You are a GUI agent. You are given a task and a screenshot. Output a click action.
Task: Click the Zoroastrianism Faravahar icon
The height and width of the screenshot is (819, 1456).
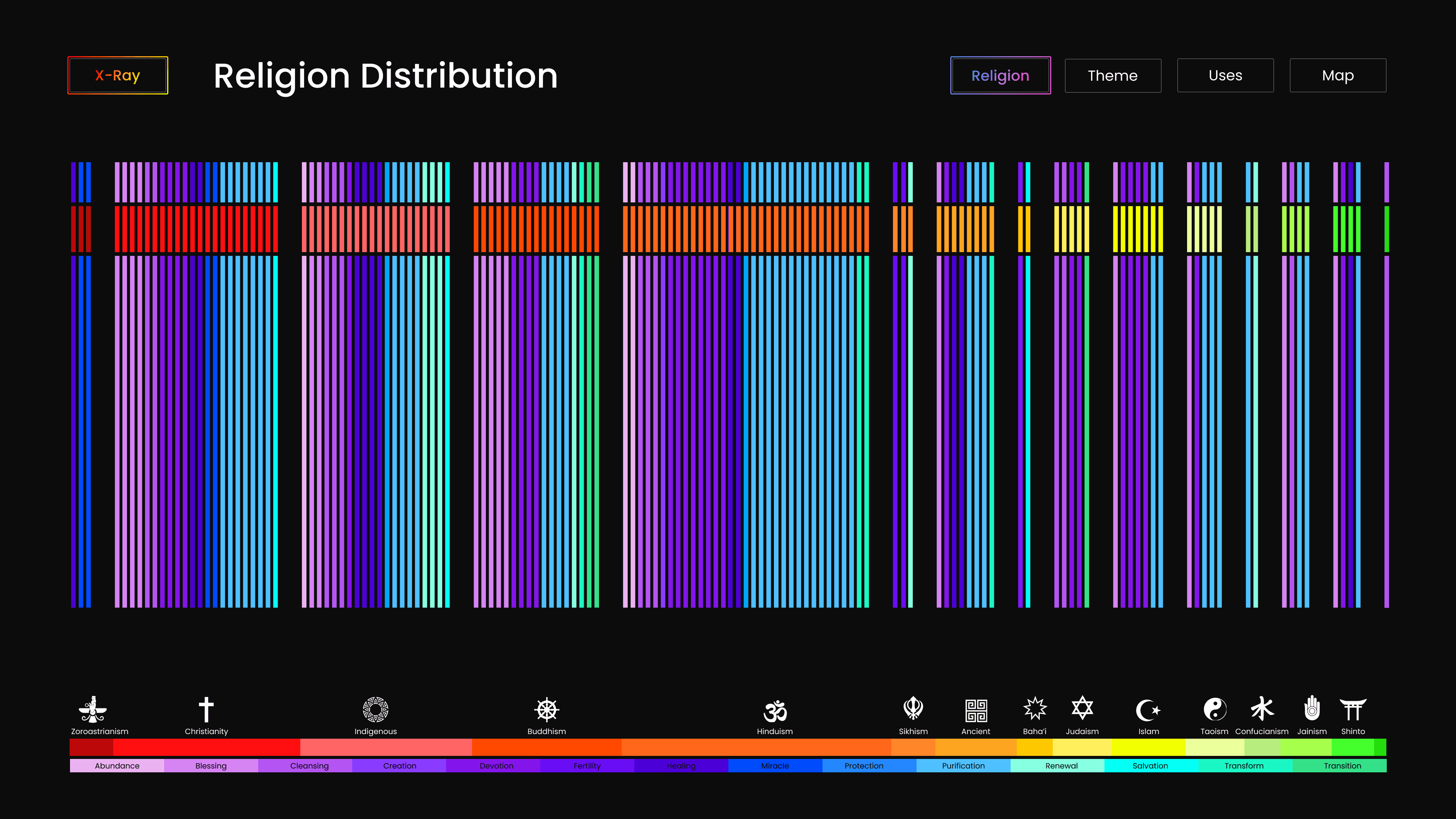coord(93,709)
